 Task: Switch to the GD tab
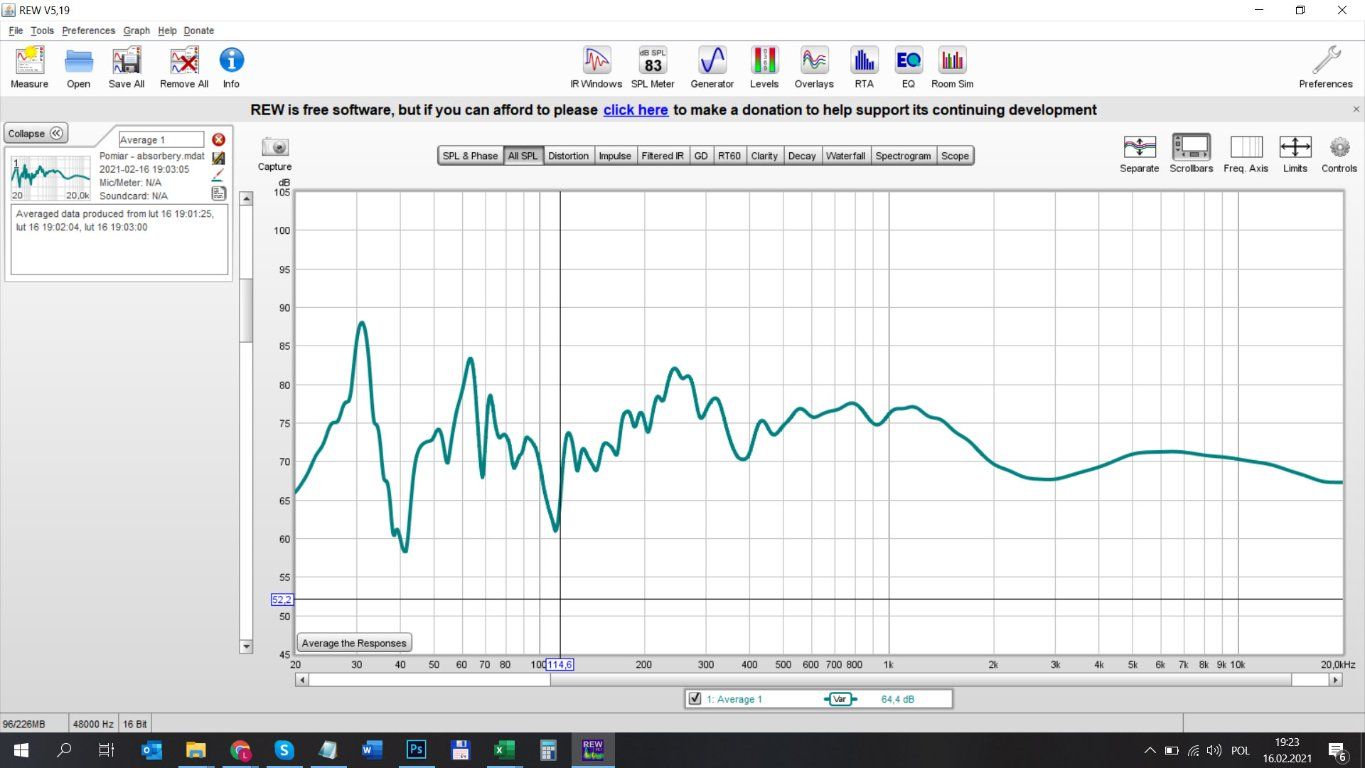tap(701, 156)
